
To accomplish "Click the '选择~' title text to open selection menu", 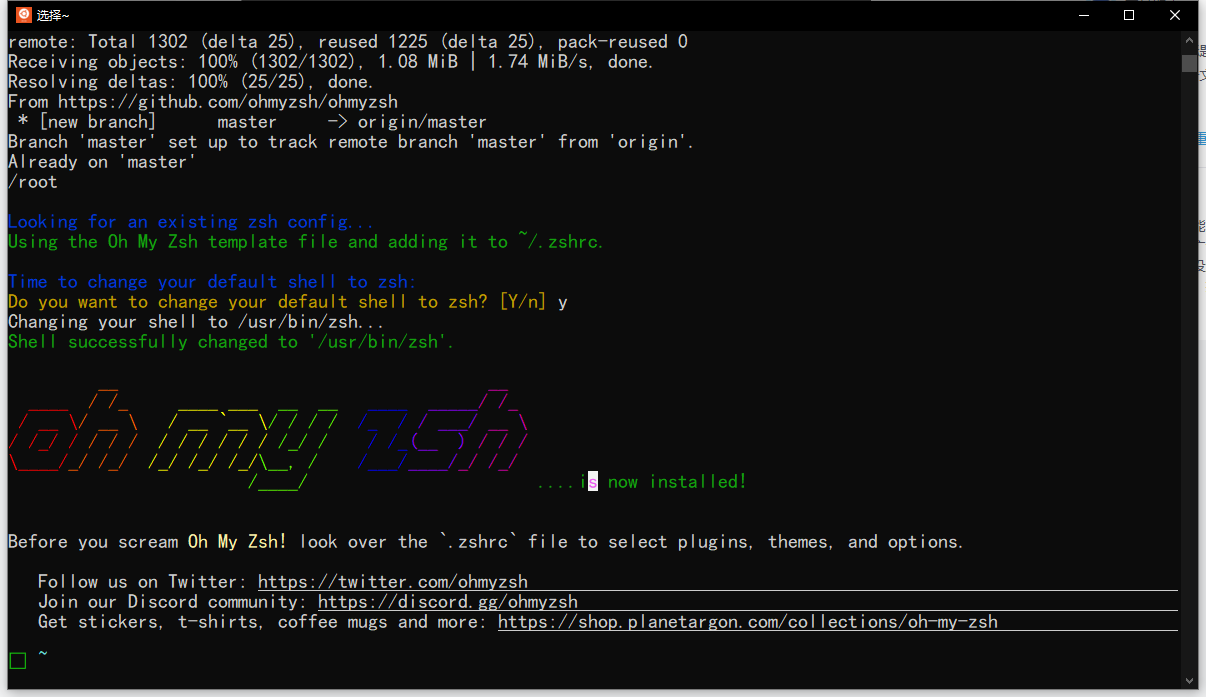I will [x=53, y=14].
